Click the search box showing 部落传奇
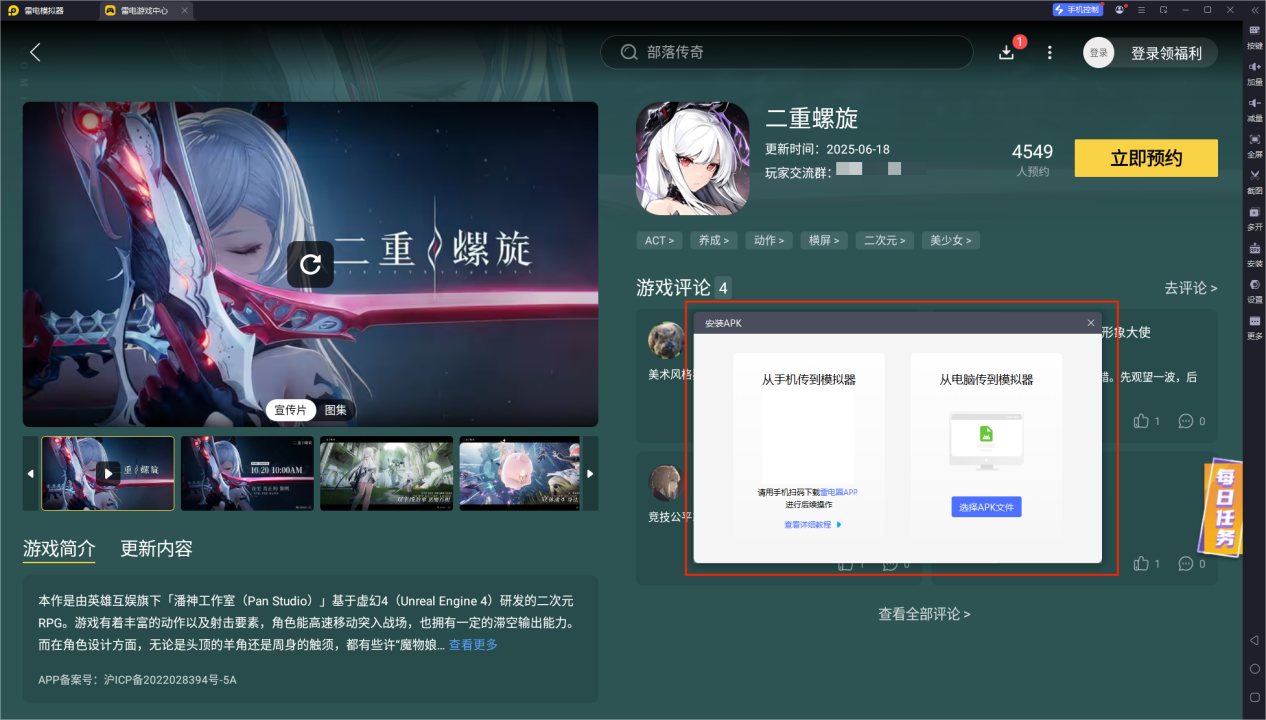1266x720 pixels. 786,52
